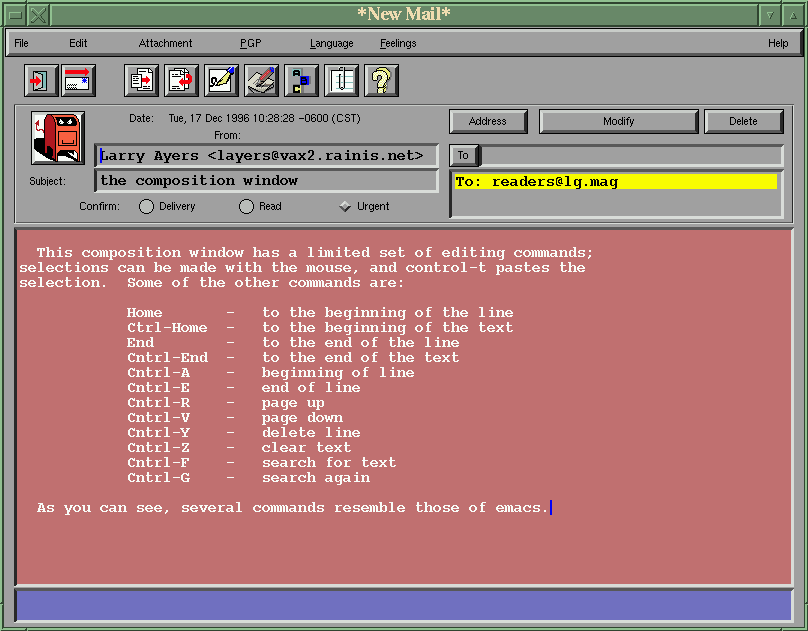Click the red mailbox picture
808x631 pixels.
(x=58, y=138)
